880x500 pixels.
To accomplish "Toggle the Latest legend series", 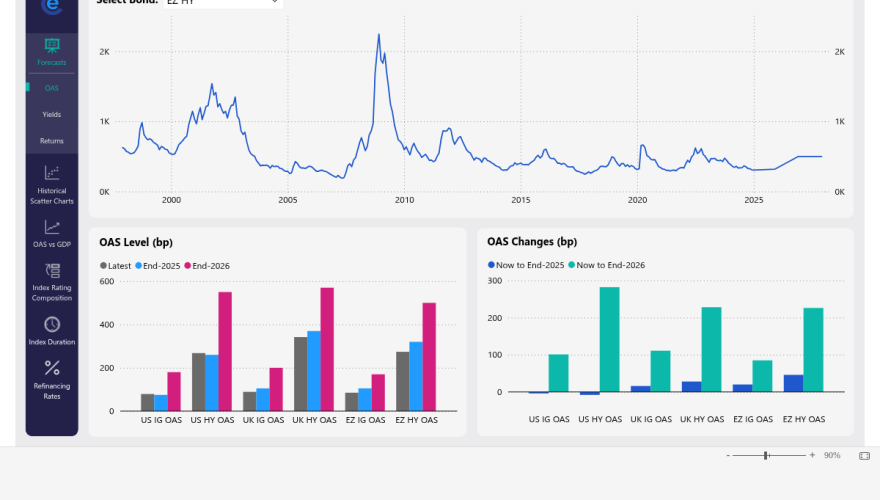I will (115, 265).
